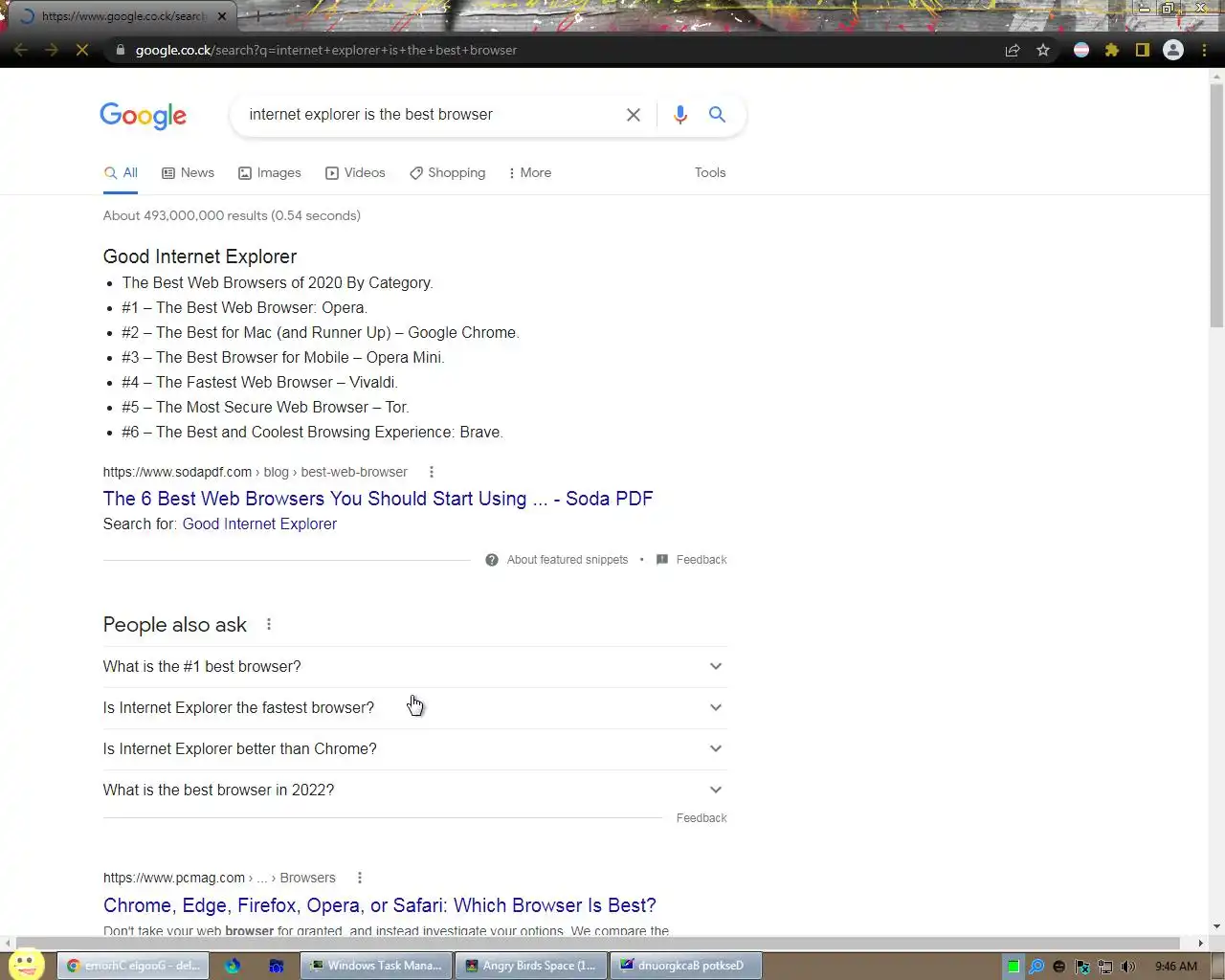The image size is (1225, 980).
Task: Share this page from the address bar
Action: [x=1013, y=50]
